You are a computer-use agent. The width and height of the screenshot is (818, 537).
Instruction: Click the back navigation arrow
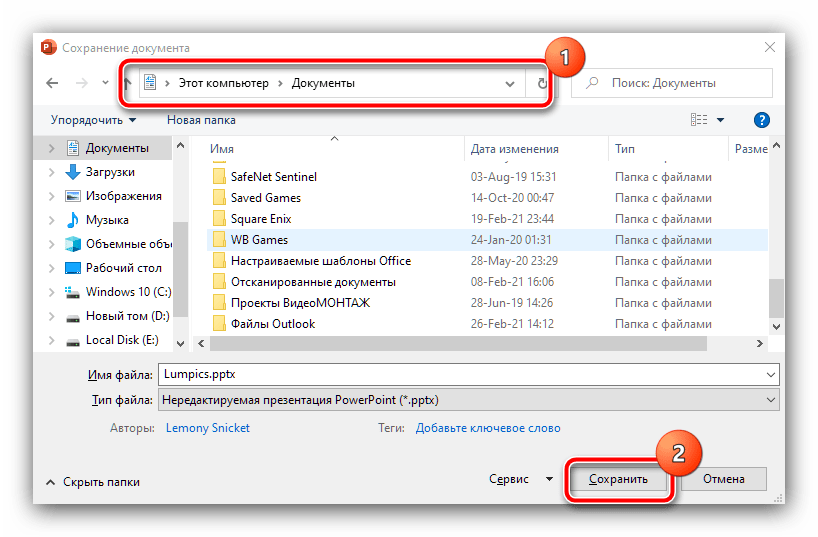coord(52,84)
